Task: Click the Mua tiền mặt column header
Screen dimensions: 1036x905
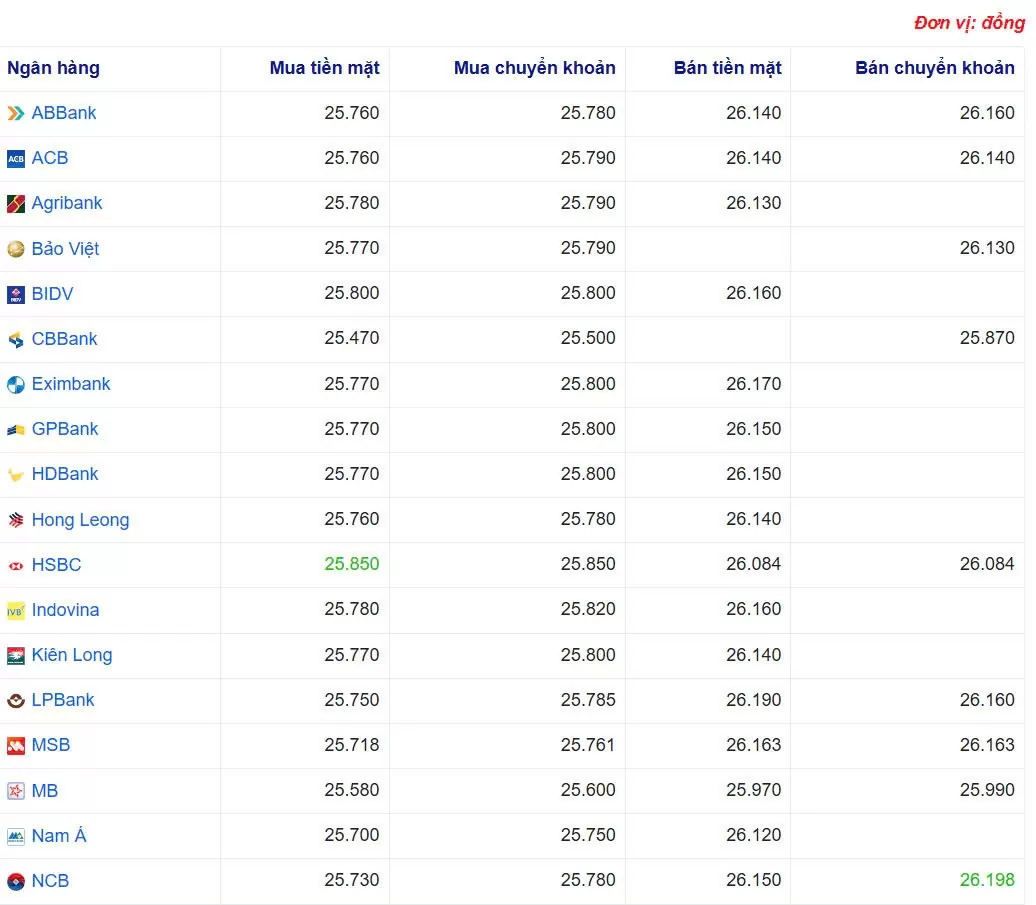Action: click(x=324, y=68)
